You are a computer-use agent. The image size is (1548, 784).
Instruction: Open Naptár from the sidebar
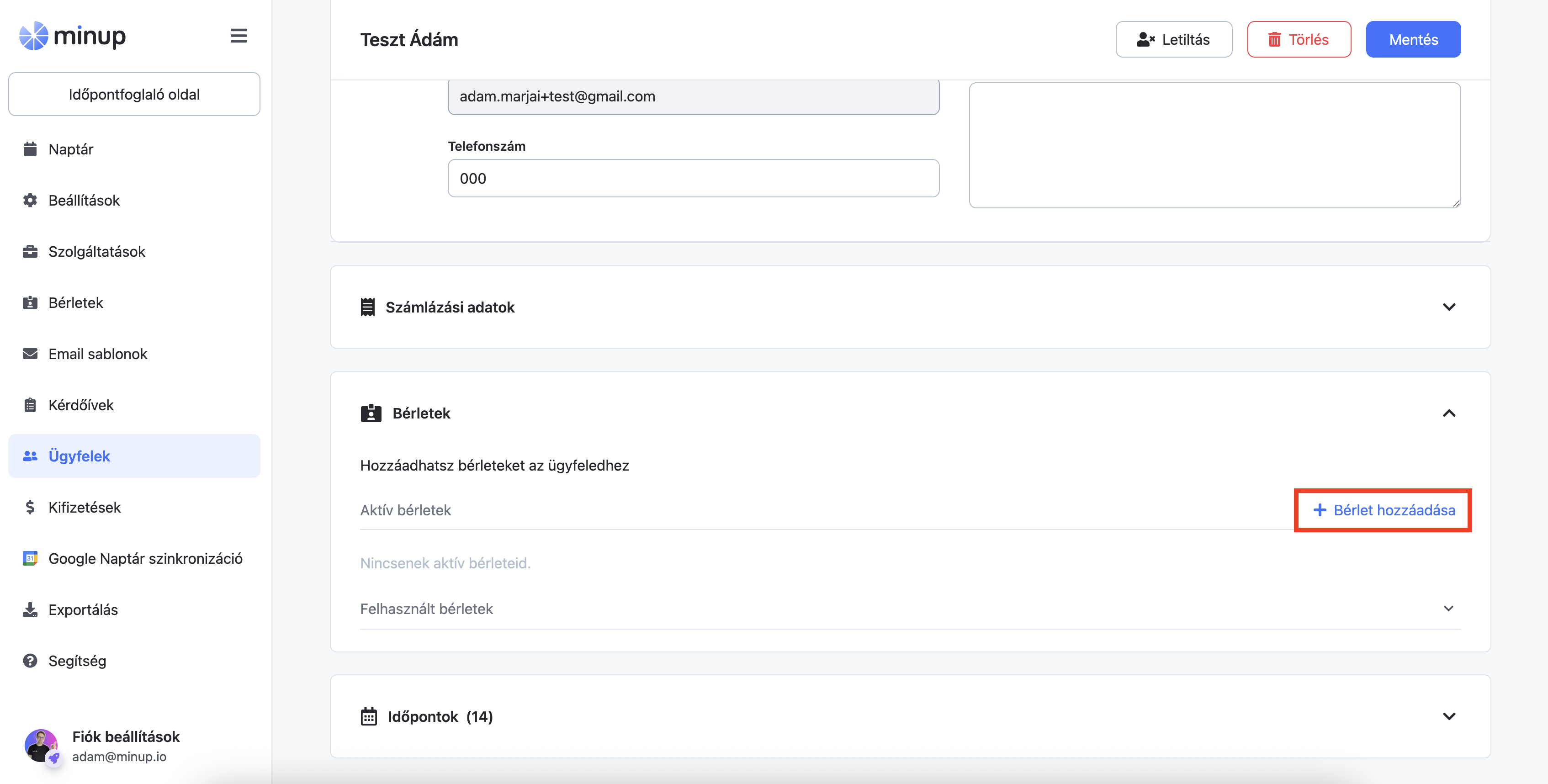pos(71,149)
